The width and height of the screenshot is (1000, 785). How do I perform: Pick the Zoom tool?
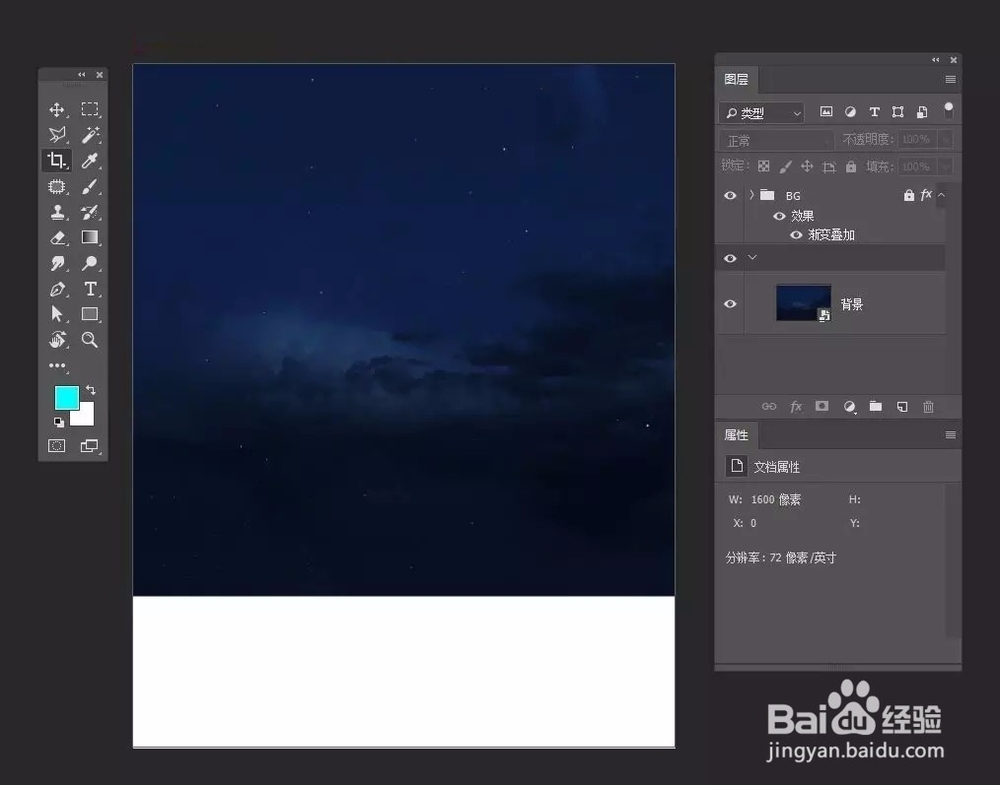[x=90, y=340]
